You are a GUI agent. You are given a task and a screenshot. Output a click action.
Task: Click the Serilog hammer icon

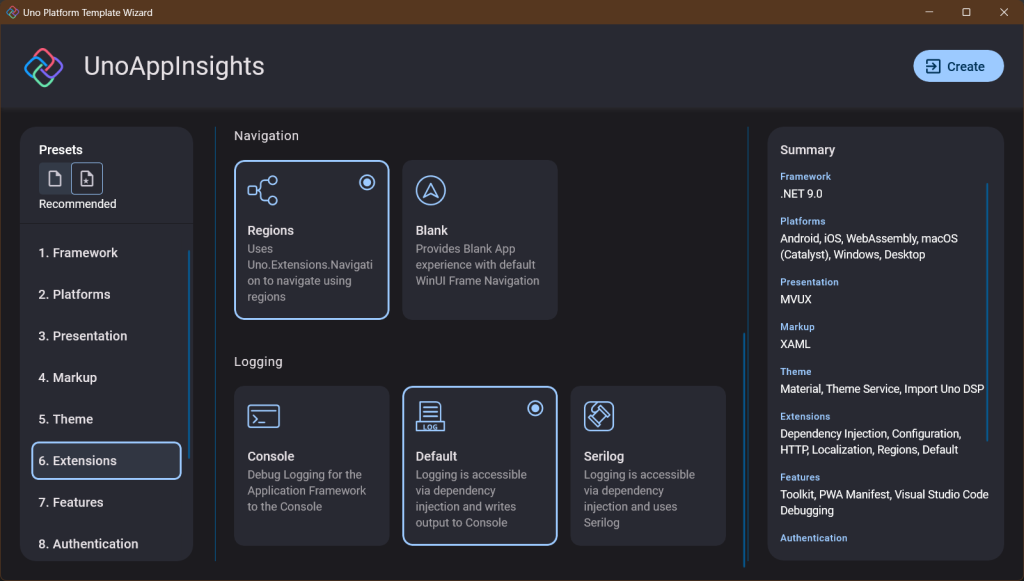click(x=598, y=416)
